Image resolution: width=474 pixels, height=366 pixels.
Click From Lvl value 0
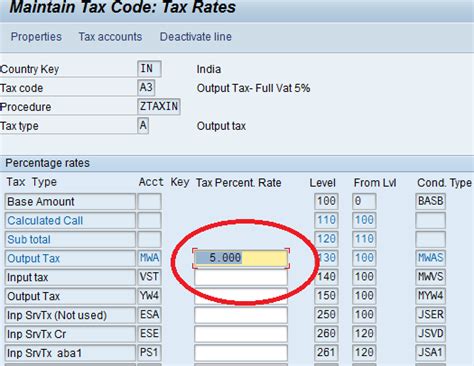click(364, 201)
